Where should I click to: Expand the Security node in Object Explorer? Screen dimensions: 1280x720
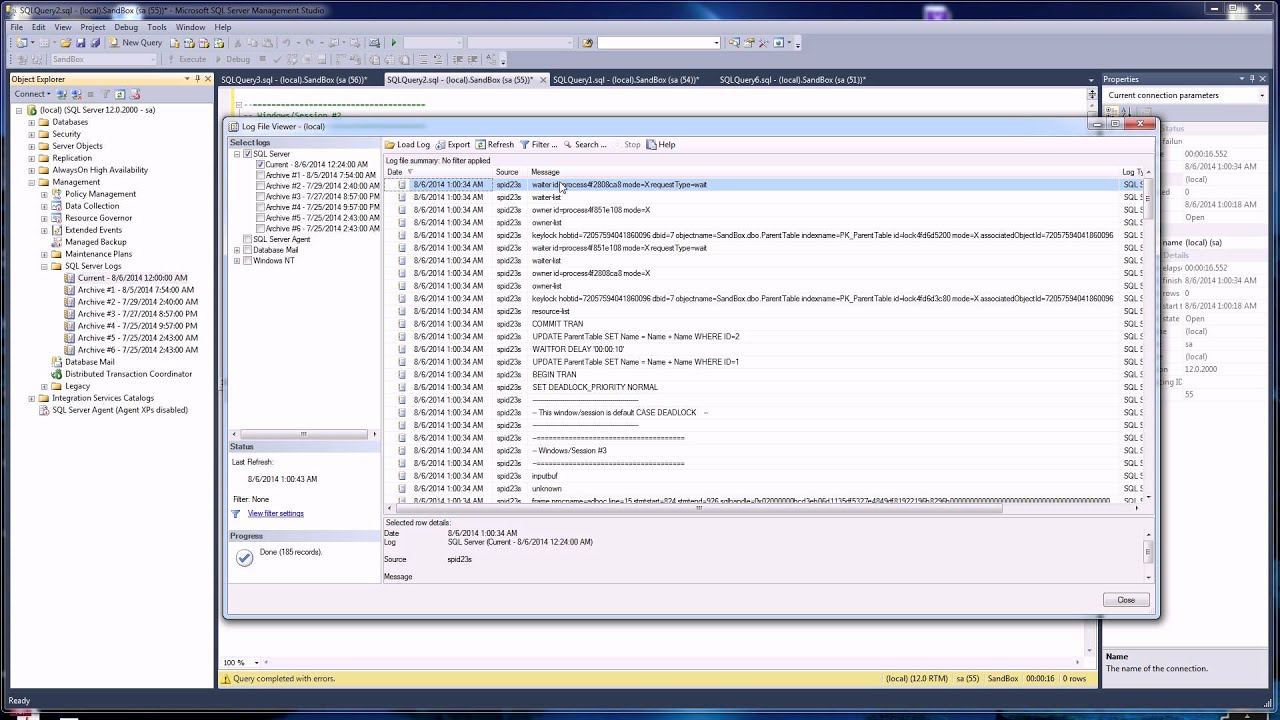pos(31,134)
